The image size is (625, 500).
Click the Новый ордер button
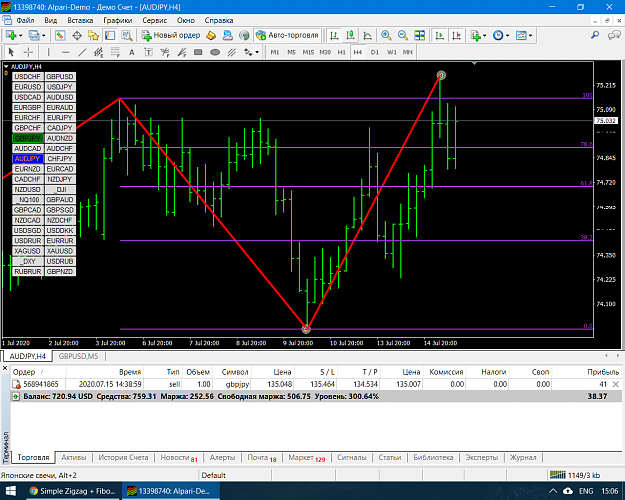click(171, 35)
